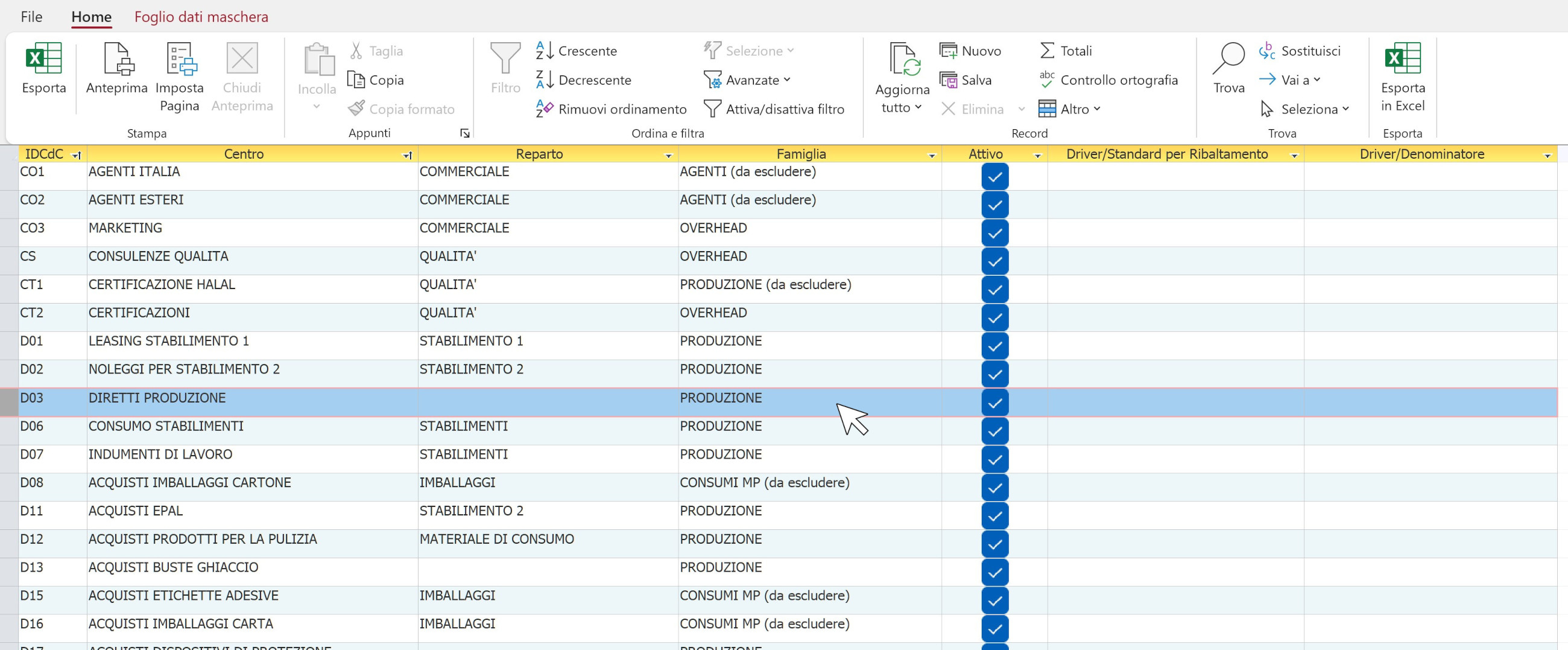
Task: Switch to Home ribbon tab
Action: 91,16
